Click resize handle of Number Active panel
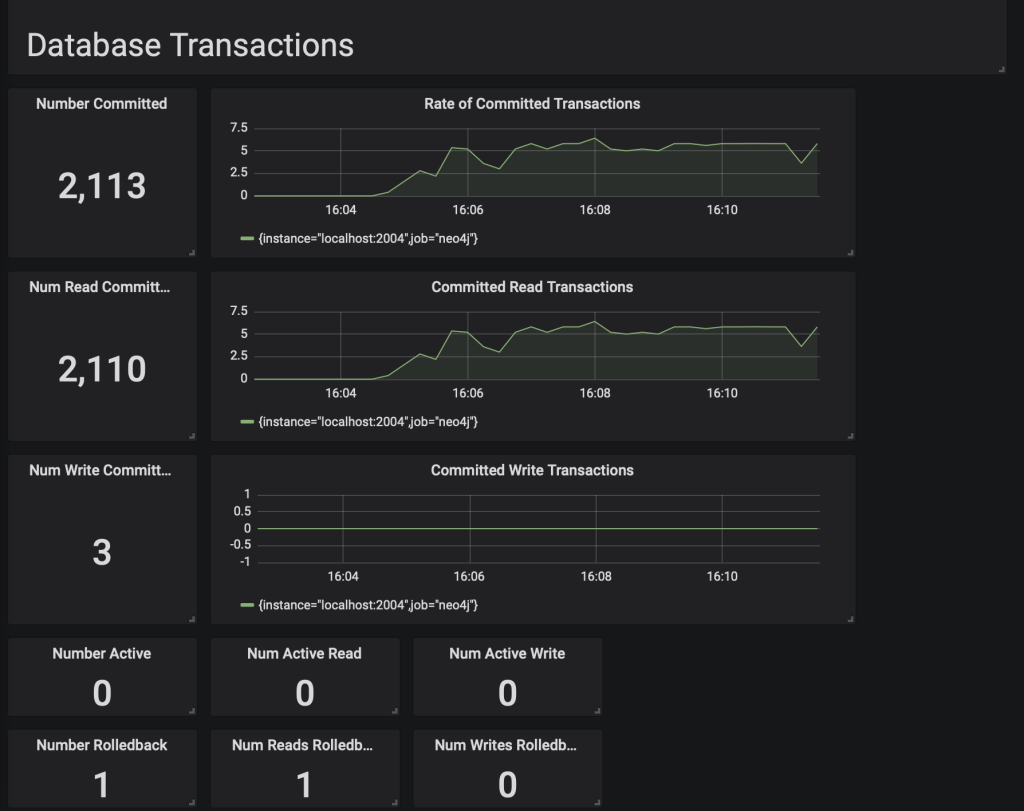The height and width of the screenshot is (811, 1024). point(192,711)
